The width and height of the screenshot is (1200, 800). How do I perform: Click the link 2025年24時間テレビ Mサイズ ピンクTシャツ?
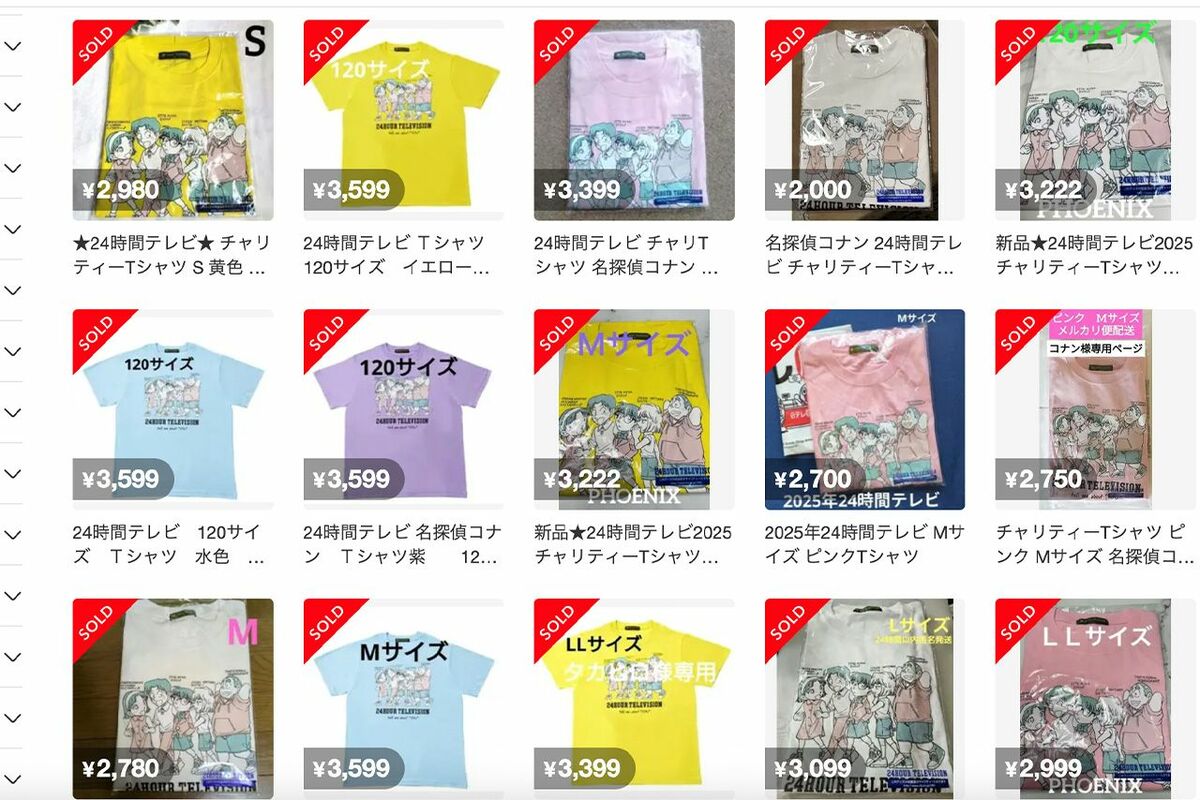[863, 545]
